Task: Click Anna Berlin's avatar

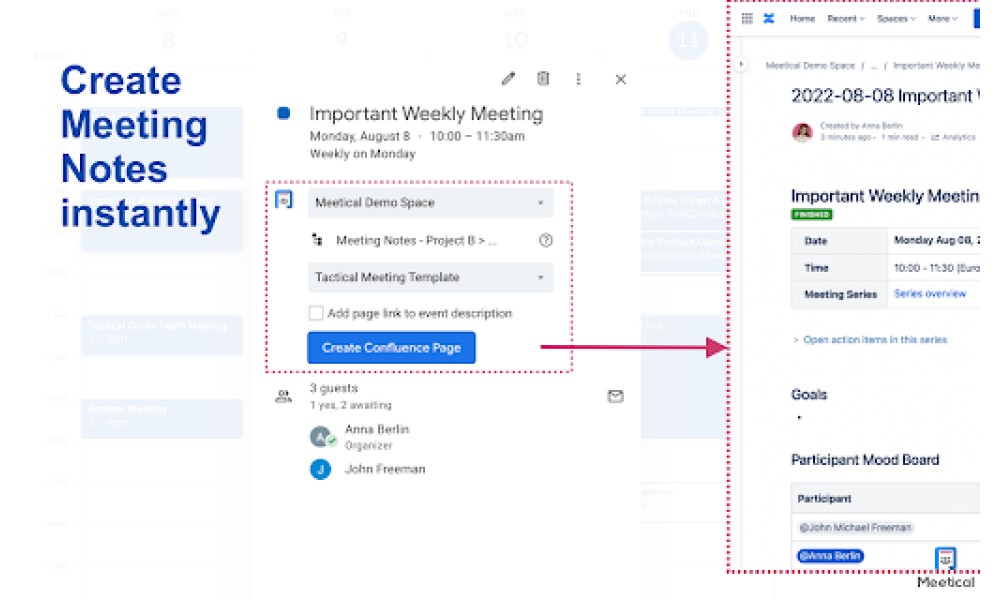Action: point(321,437)
